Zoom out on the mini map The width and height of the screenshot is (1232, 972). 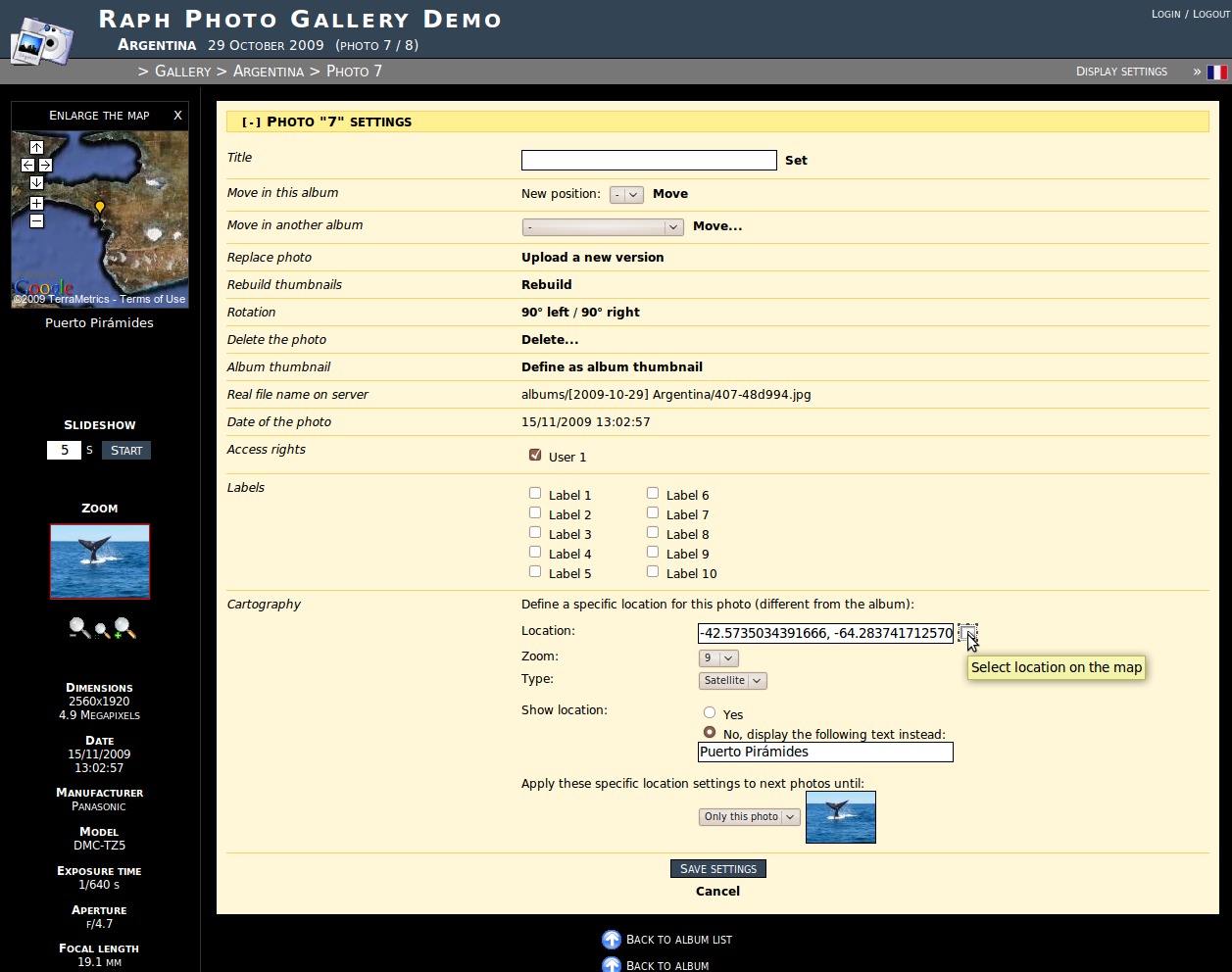[x=36, y=221]
